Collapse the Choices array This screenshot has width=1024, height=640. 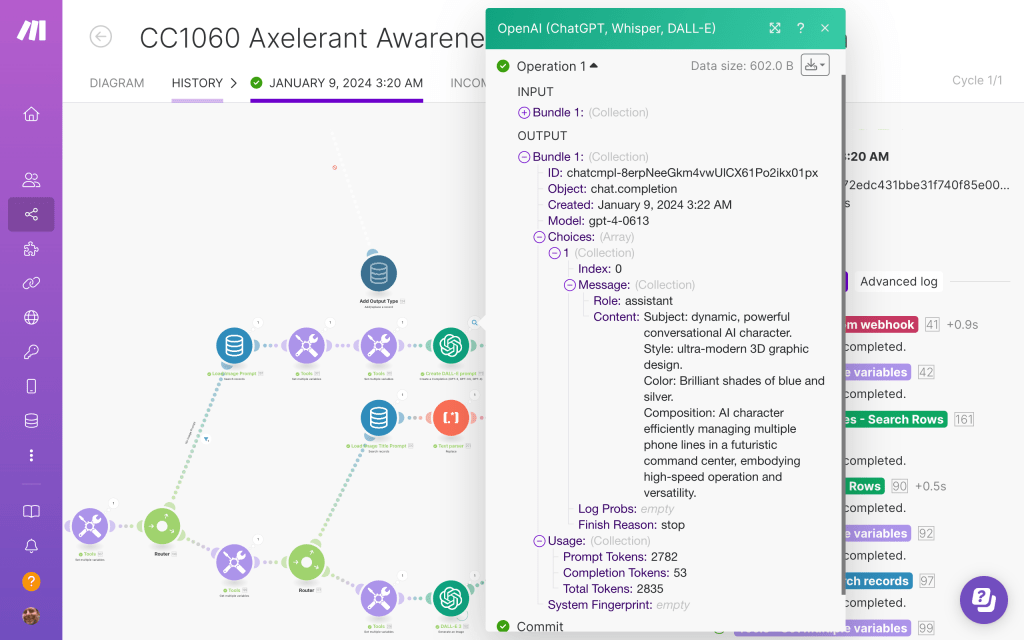540,237
